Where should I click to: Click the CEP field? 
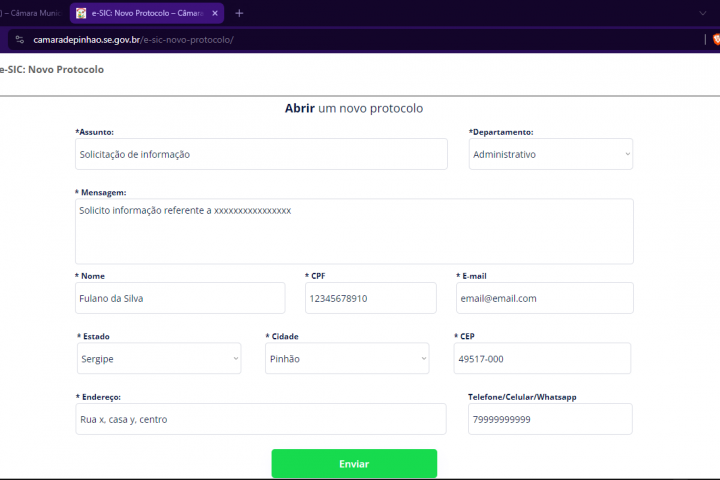542,358
